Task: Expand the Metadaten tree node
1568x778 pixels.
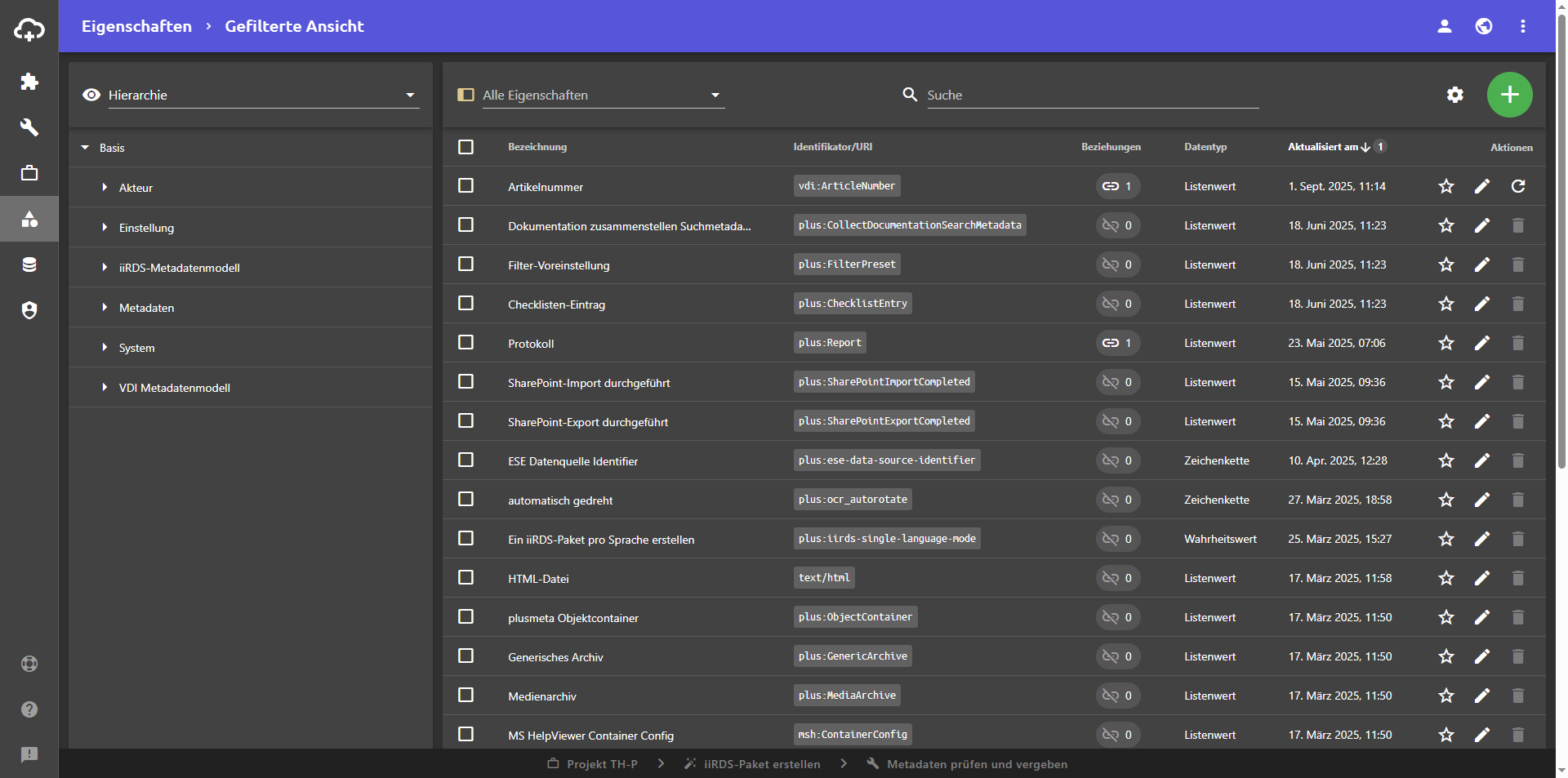Action: point(105,308)
